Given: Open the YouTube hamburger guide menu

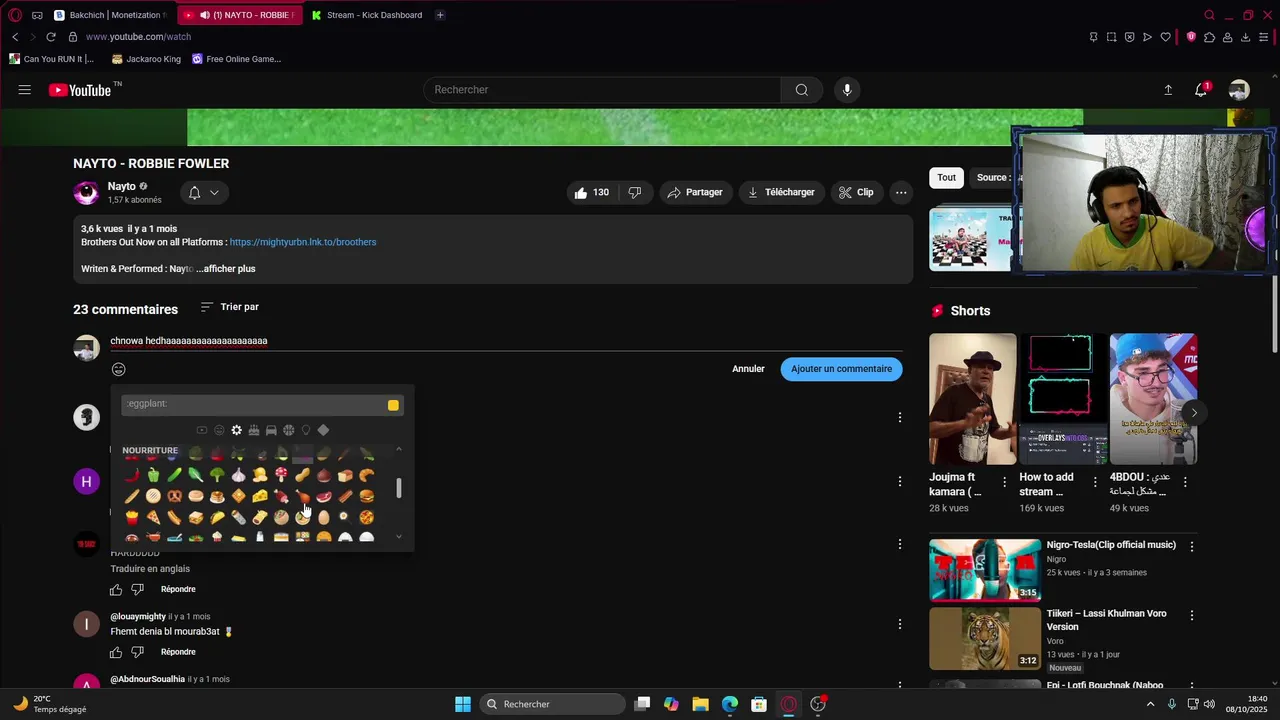Looking at the screenshot, I should [x=24, y=90].
